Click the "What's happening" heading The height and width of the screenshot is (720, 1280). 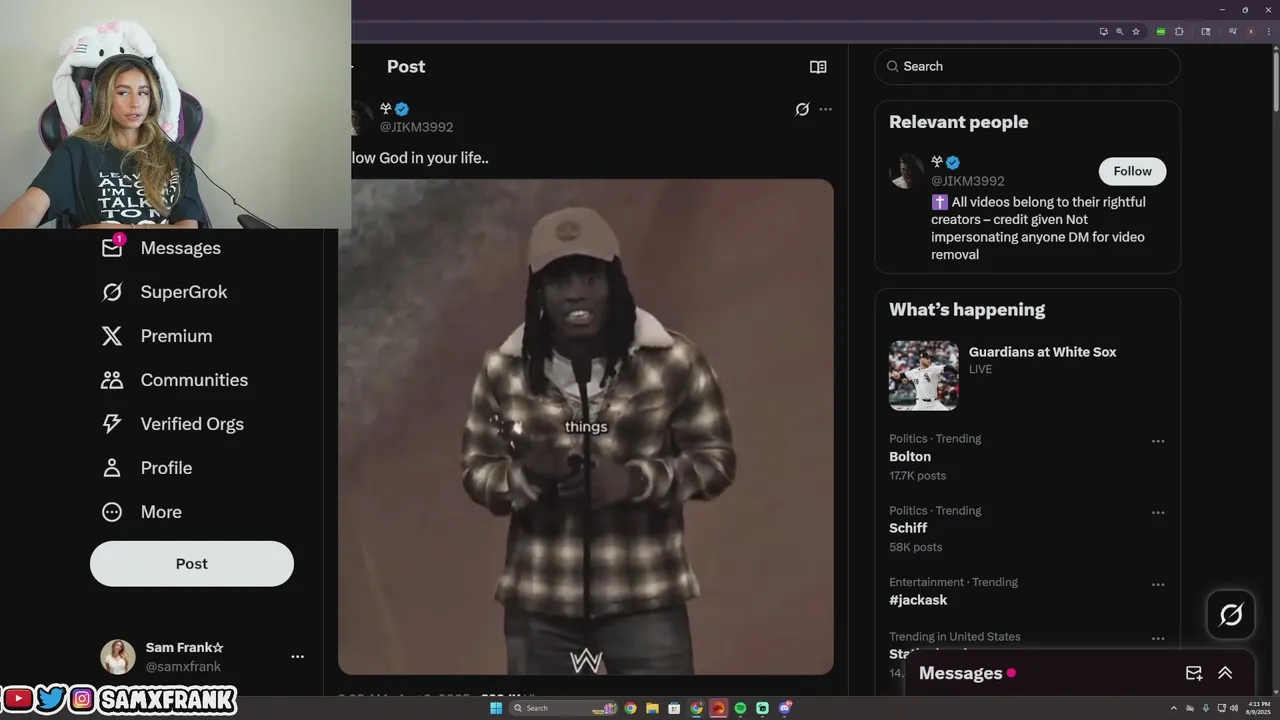click(967, 310)
